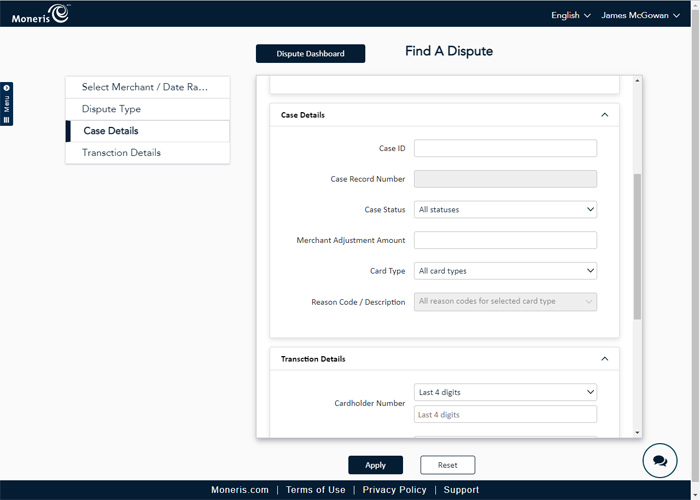
Task: Click the Merchant Adjustment Amount field
Action: (x=505, y=240)
